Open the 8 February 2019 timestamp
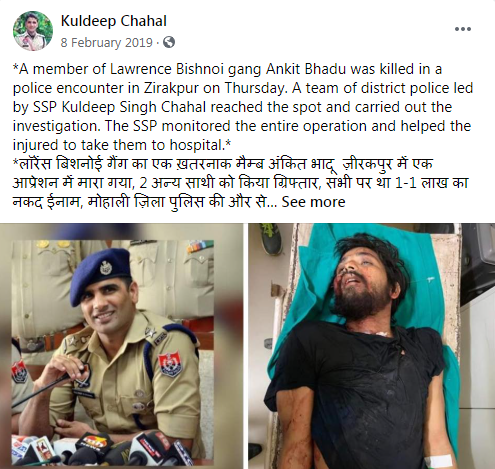Viewport: 495px width, 469px height. pos(106,43)
